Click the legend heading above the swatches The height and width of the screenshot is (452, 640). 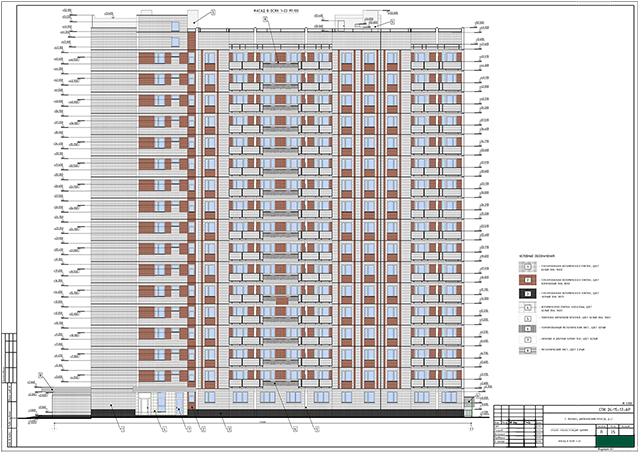(537, 256)
